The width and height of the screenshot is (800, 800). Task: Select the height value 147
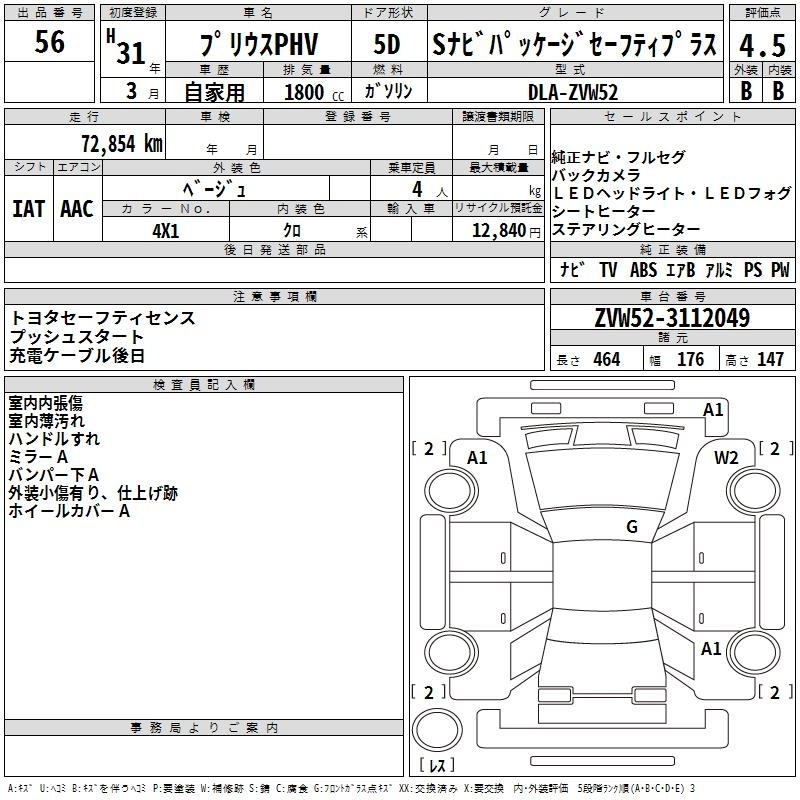coord(770,359)
